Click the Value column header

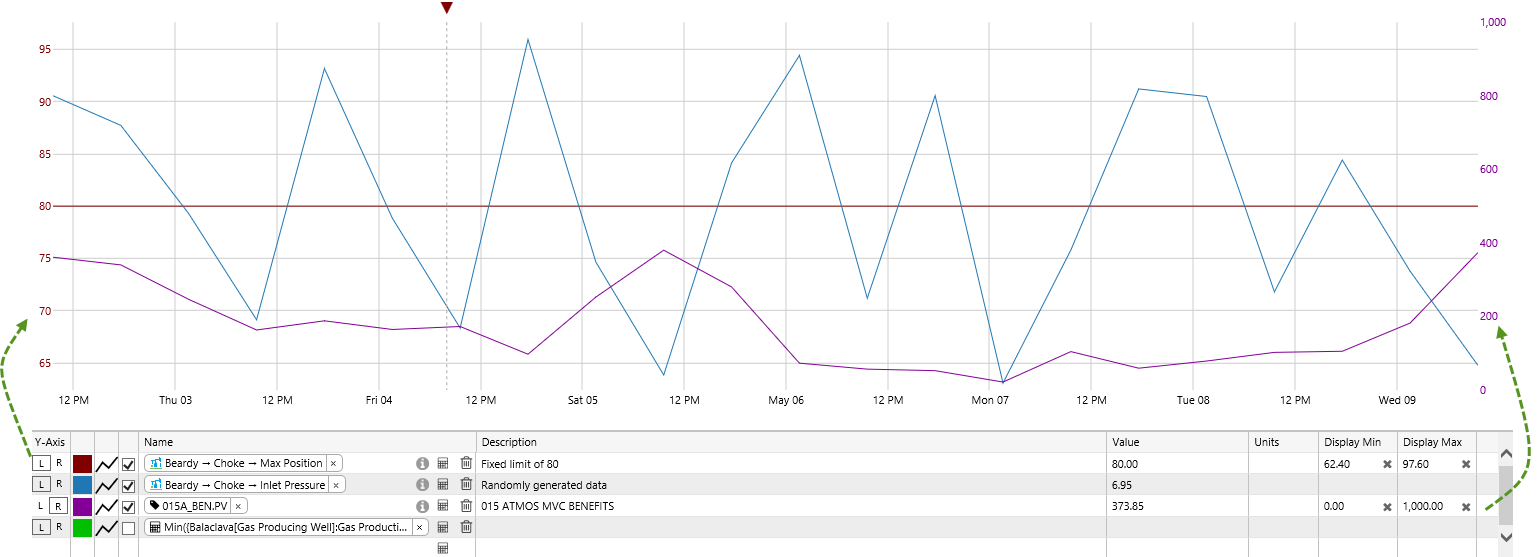coord(1177,442)
